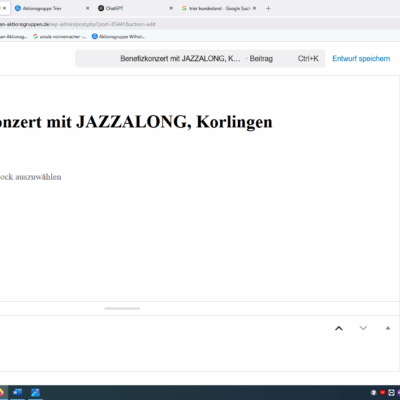The image size is (400, 400).
Task: Close the trier bundesland Google tab
Action: click(254, 8)
